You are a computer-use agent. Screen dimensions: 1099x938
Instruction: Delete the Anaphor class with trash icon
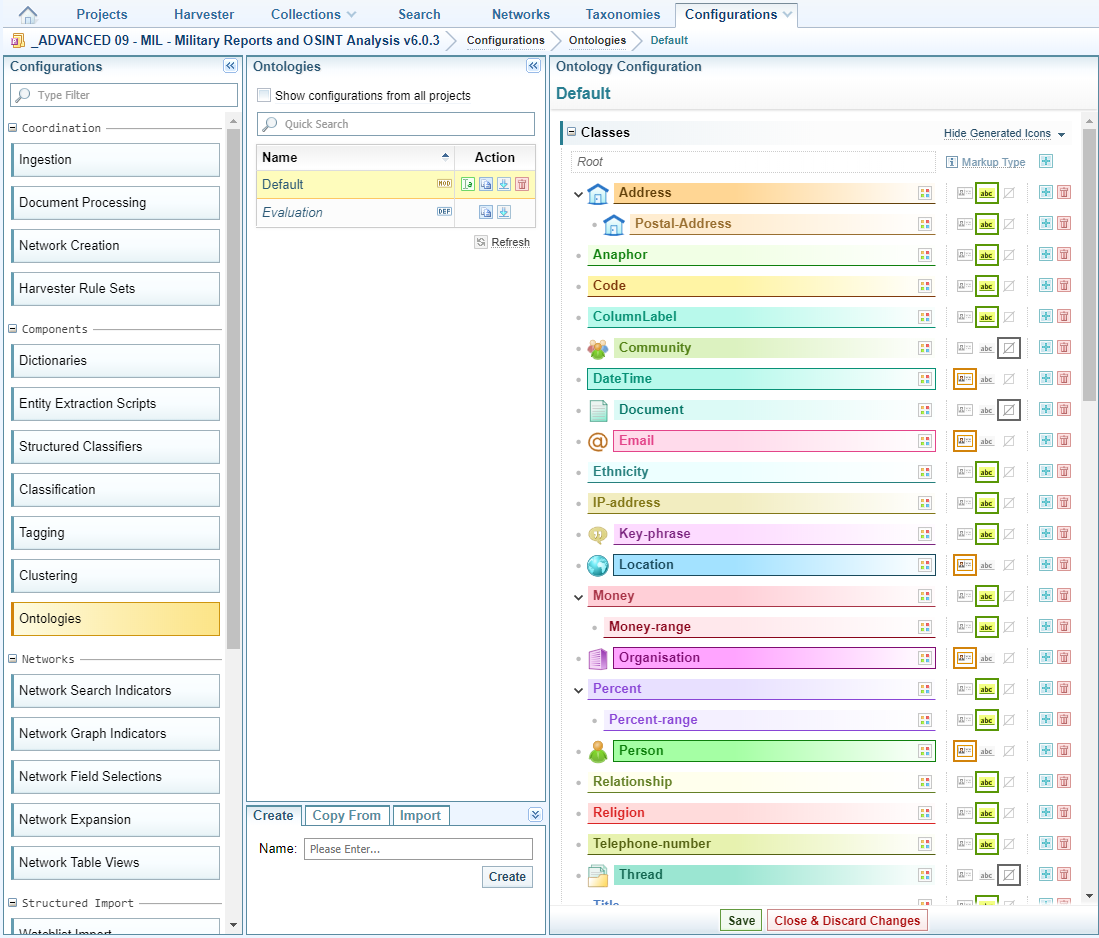coord(1064,255)
